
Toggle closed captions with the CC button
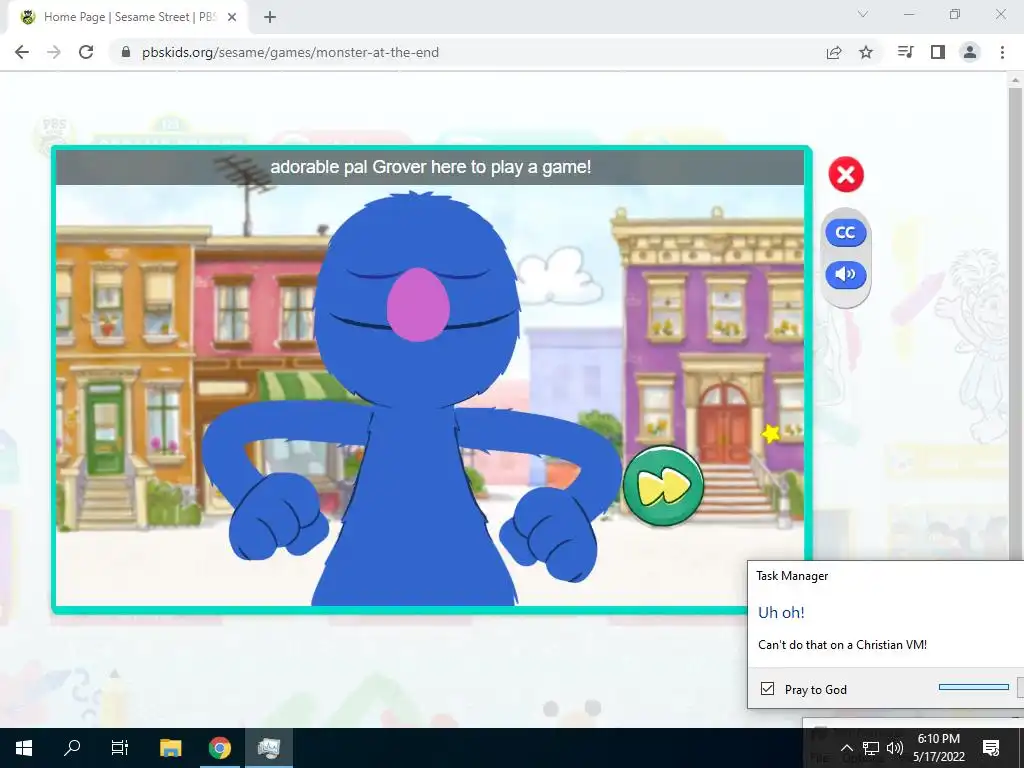[x=846, y=232]
